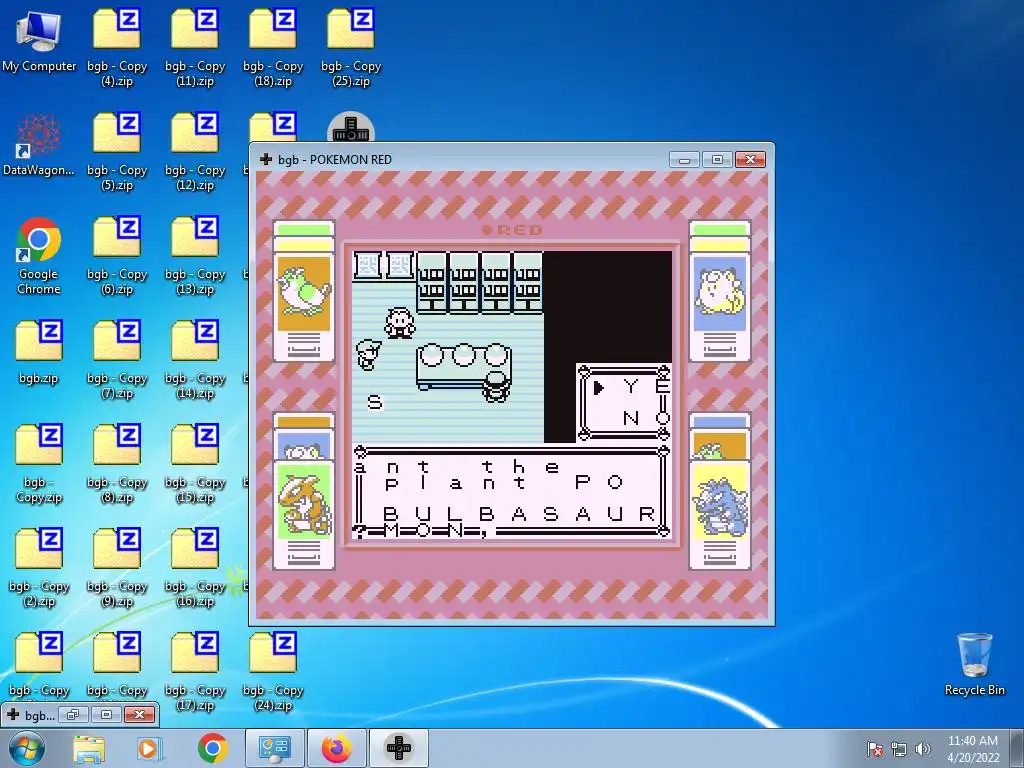The width and height of the screenshot is (1024, 768).
Task: Switch to the bgb emulator taskbar button
Action: [399, 748]
